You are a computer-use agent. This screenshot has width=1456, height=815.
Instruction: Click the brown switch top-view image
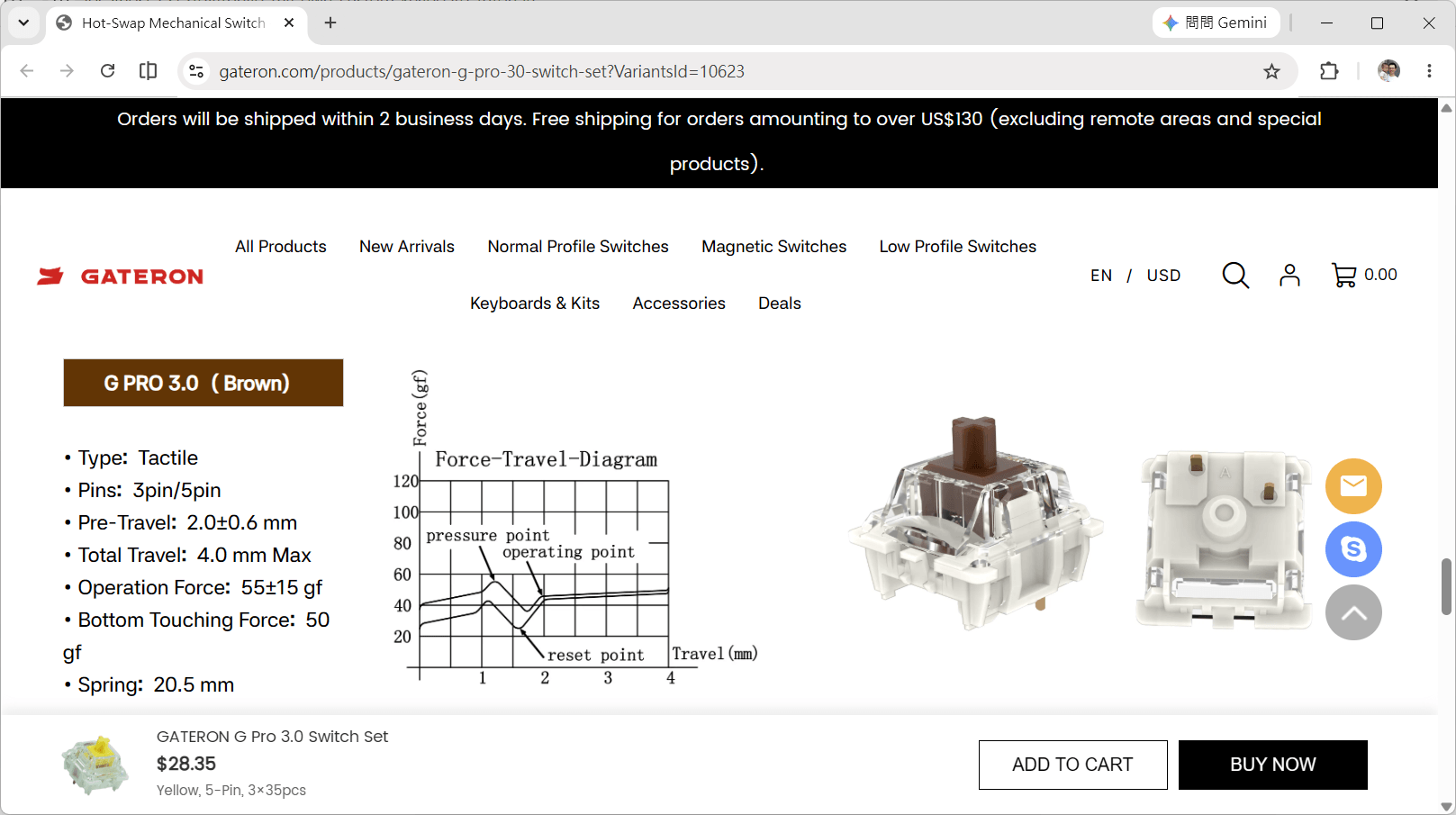(x=976, y=522)
